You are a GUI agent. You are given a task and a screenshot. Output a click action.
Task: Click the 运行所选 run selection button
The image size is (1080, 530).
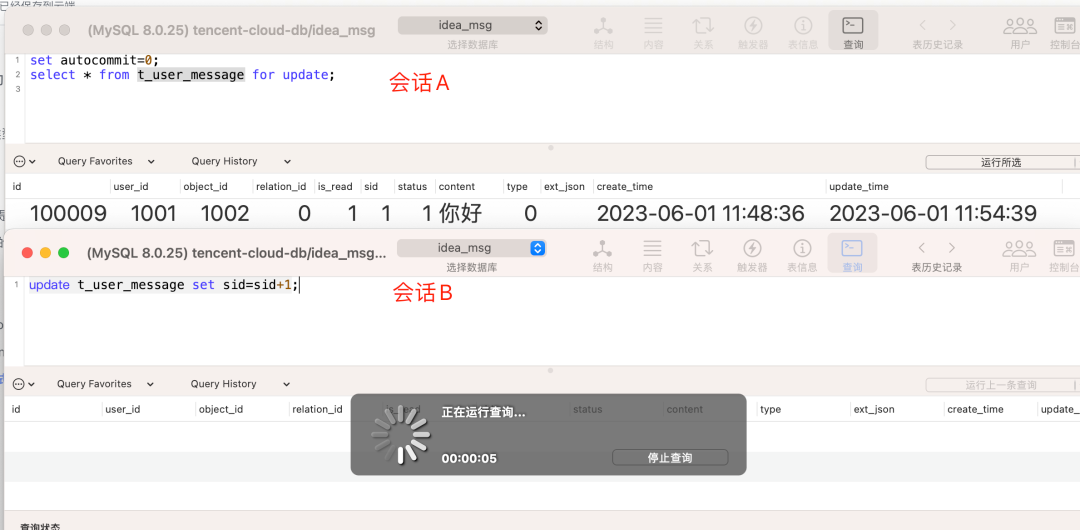point(1000,163)
